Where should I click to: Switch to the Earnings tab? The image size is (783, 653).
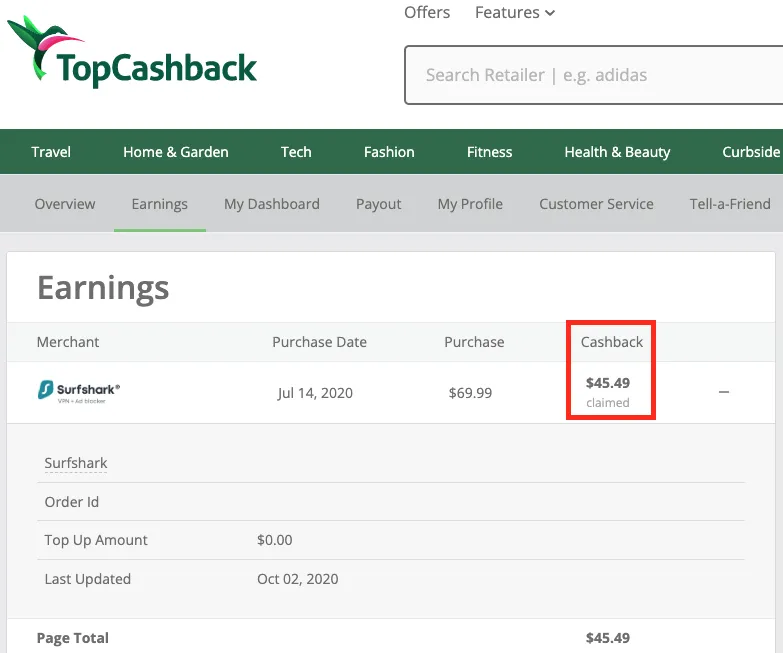tap(160, 204)
